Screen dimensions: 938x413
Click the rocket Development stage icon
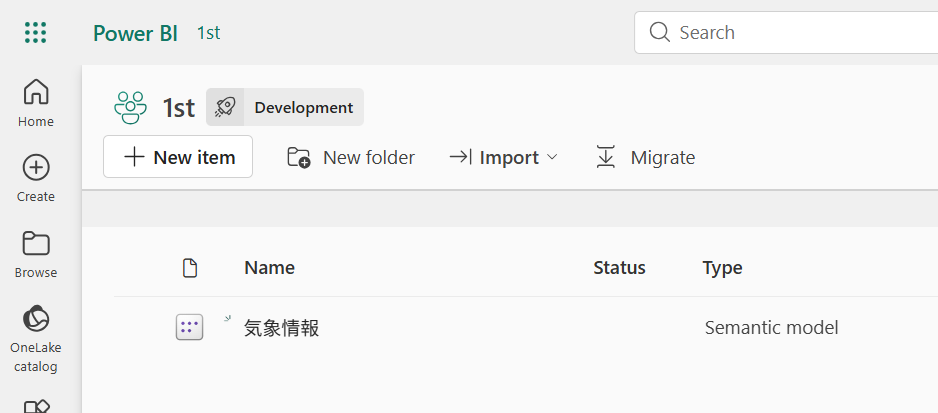(x=225, y=107)
